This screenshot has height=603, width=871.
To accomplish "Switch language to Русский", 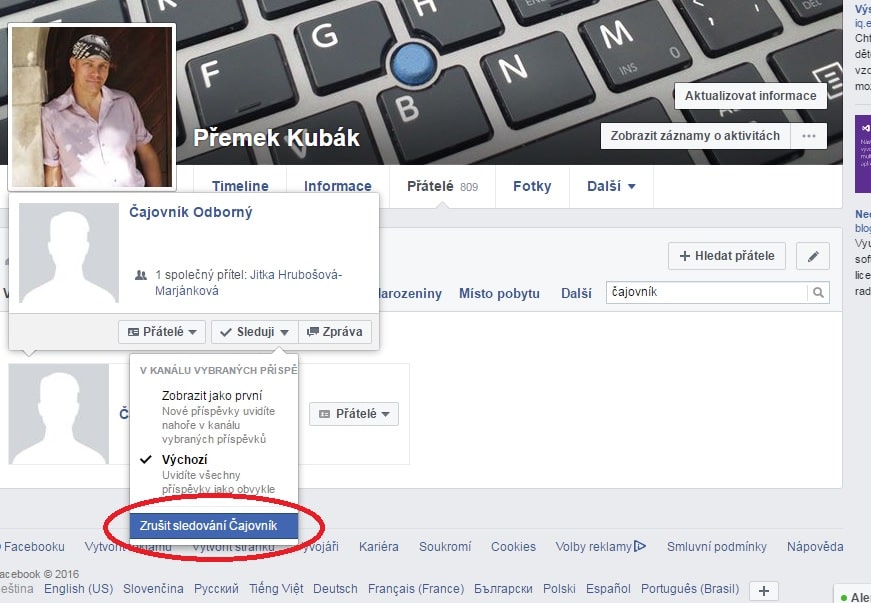I will pyautogui.click(x=216, y=589).
